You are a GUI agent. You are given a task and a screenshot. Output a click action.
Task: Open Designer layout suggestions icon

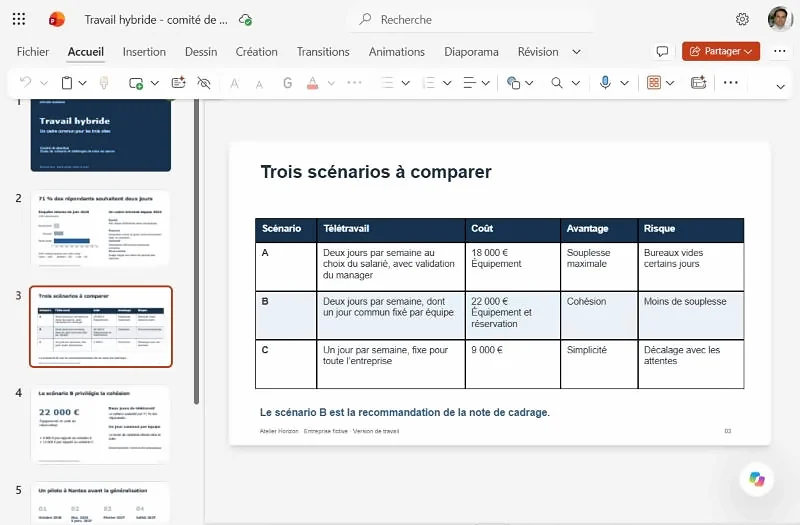point(179,83)
